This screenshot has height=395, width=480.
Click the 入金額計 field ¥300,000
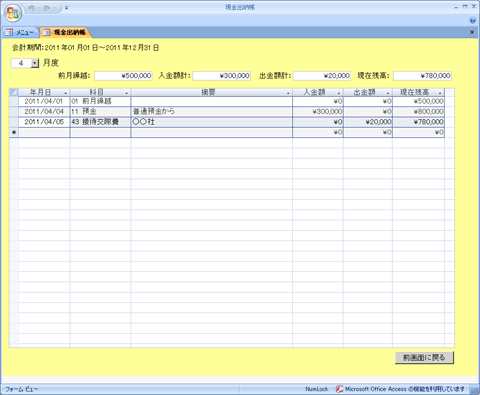click(221, 76)
